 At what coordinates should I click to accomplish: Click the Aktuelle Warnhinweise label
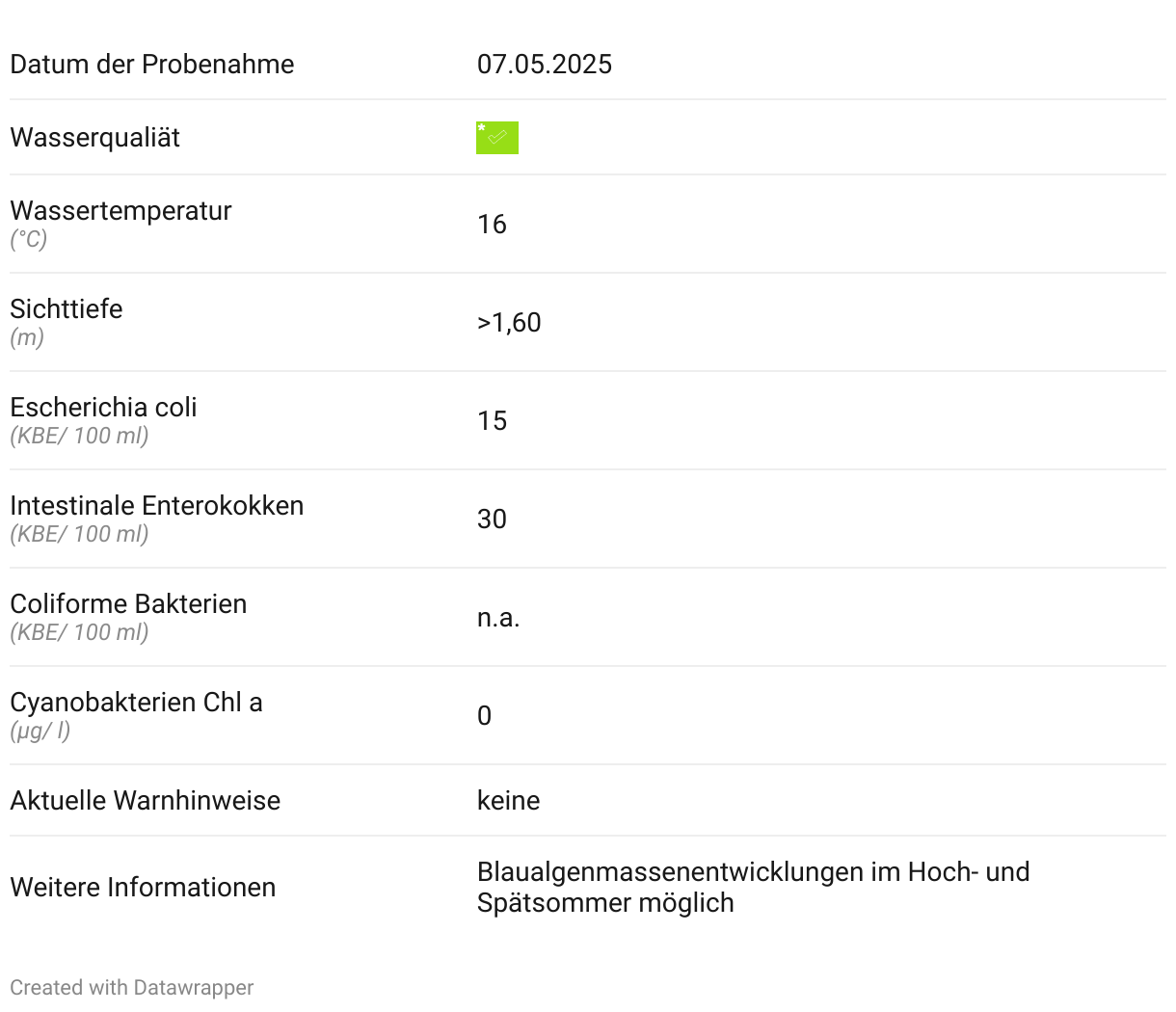tap(145, 800)
